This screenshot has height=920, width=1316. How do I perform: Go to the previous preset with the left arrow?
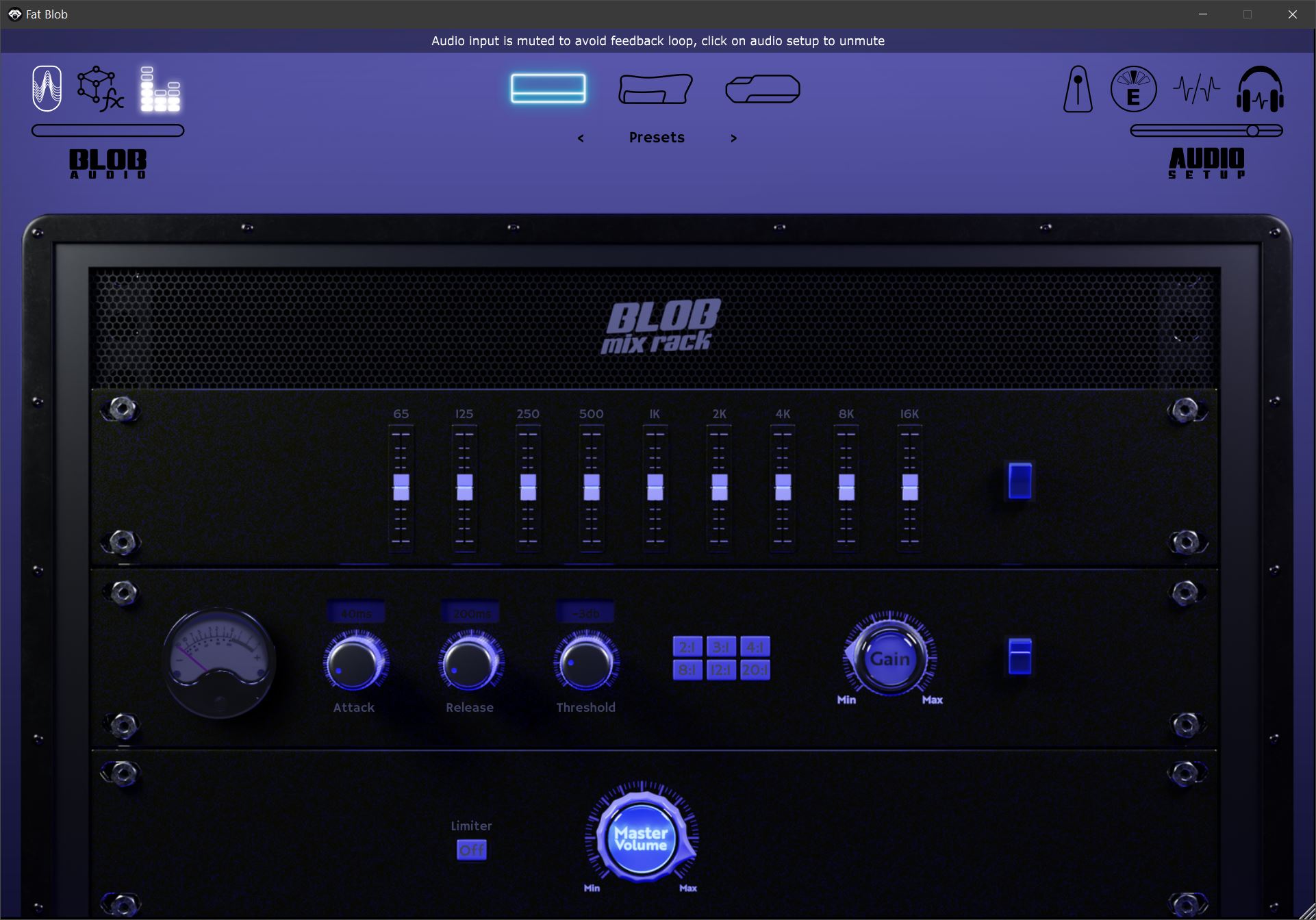[x=581, y=138]
